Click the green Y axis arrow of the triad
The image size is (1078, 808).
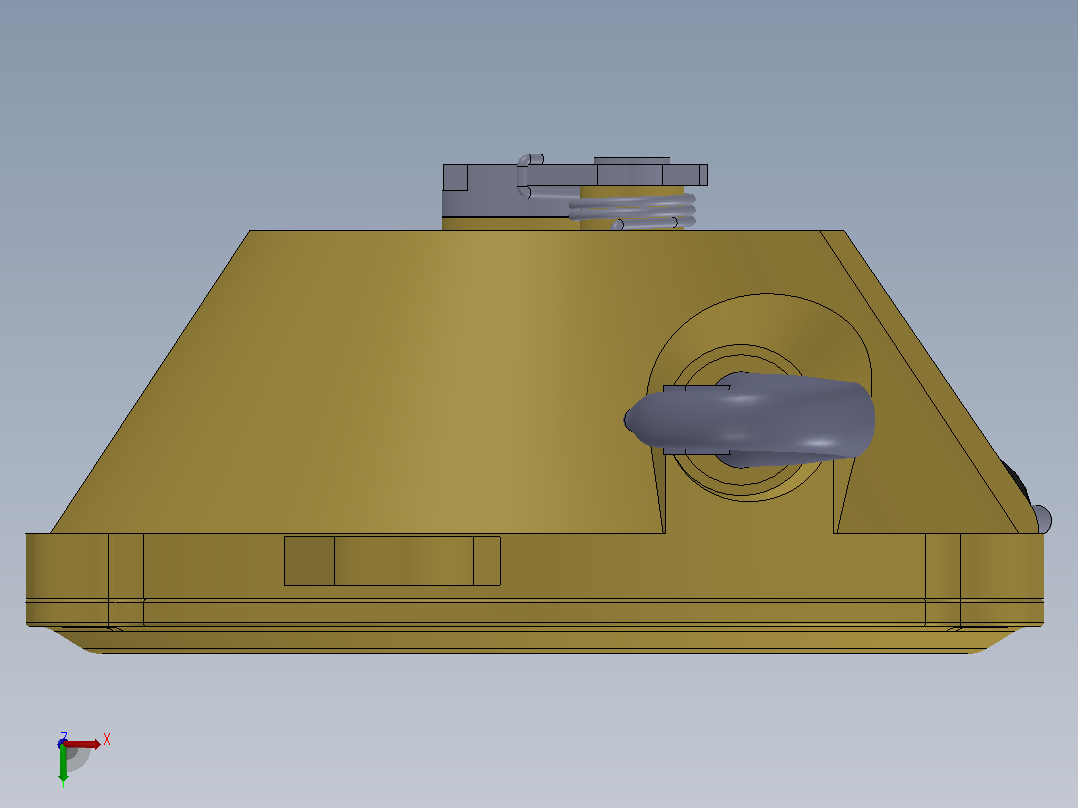point(63,765)
